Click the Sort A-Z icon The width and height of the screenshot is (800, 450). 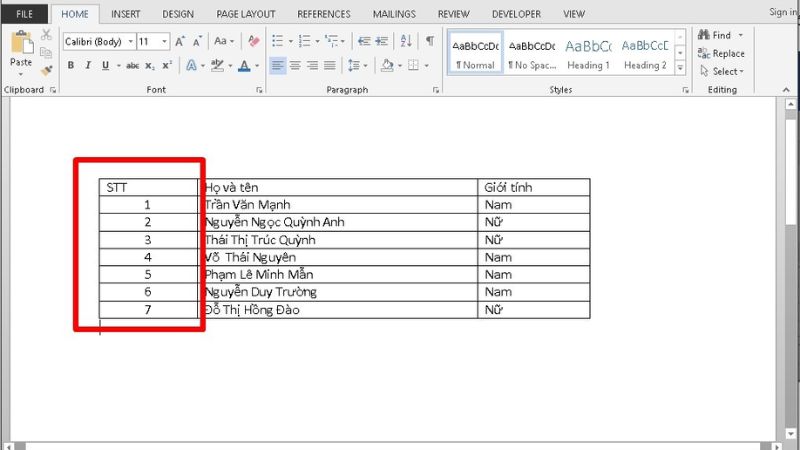tap(406, 42)
